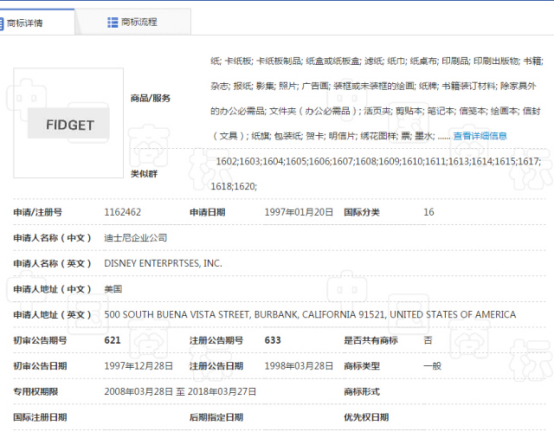Click the 申请日期 label
Viewport: 554px width, 432px height.
click(207, 212)
